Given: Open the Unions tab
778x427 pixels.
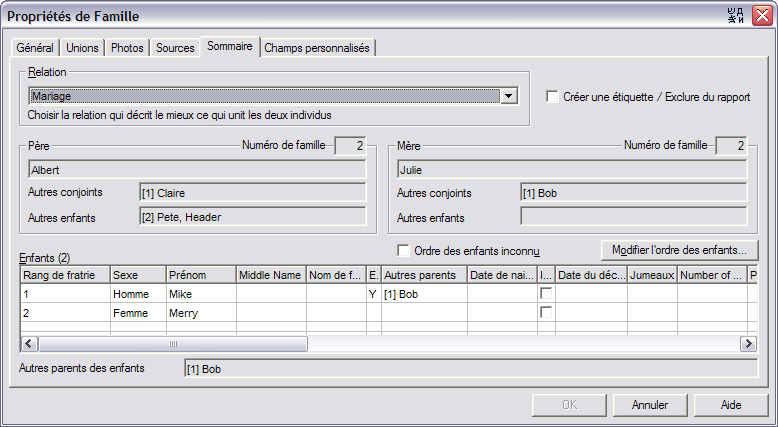Looking at the screenshot, I should point(82,48).
